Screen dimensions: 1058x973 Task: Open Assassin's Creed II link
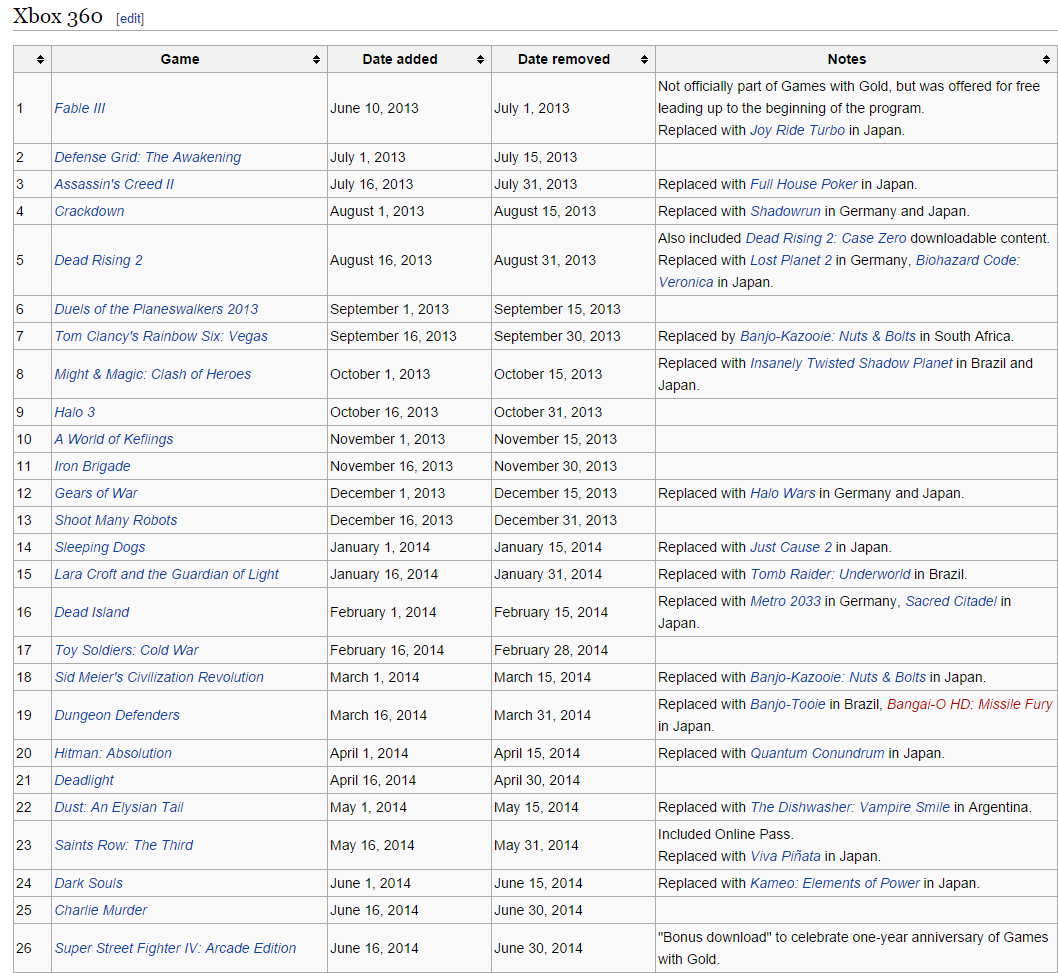coord(114,184)
